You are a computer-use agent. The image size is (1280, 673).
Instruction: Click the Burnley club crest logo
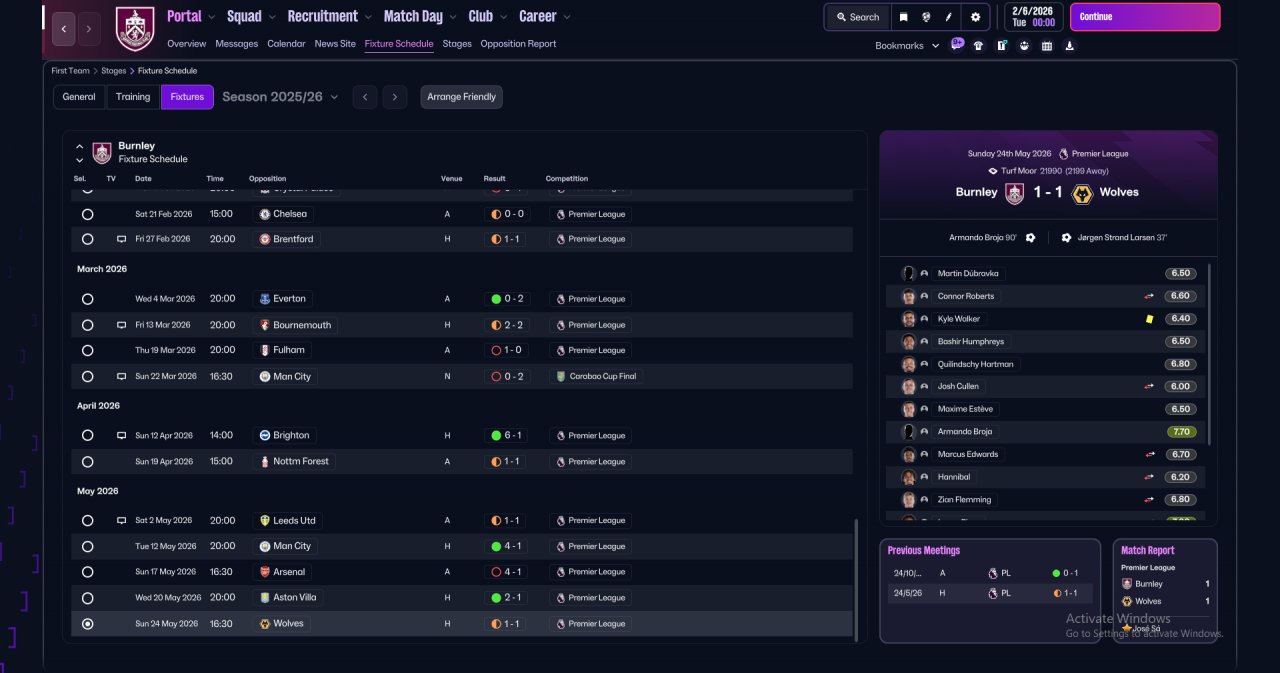(135, 29)
